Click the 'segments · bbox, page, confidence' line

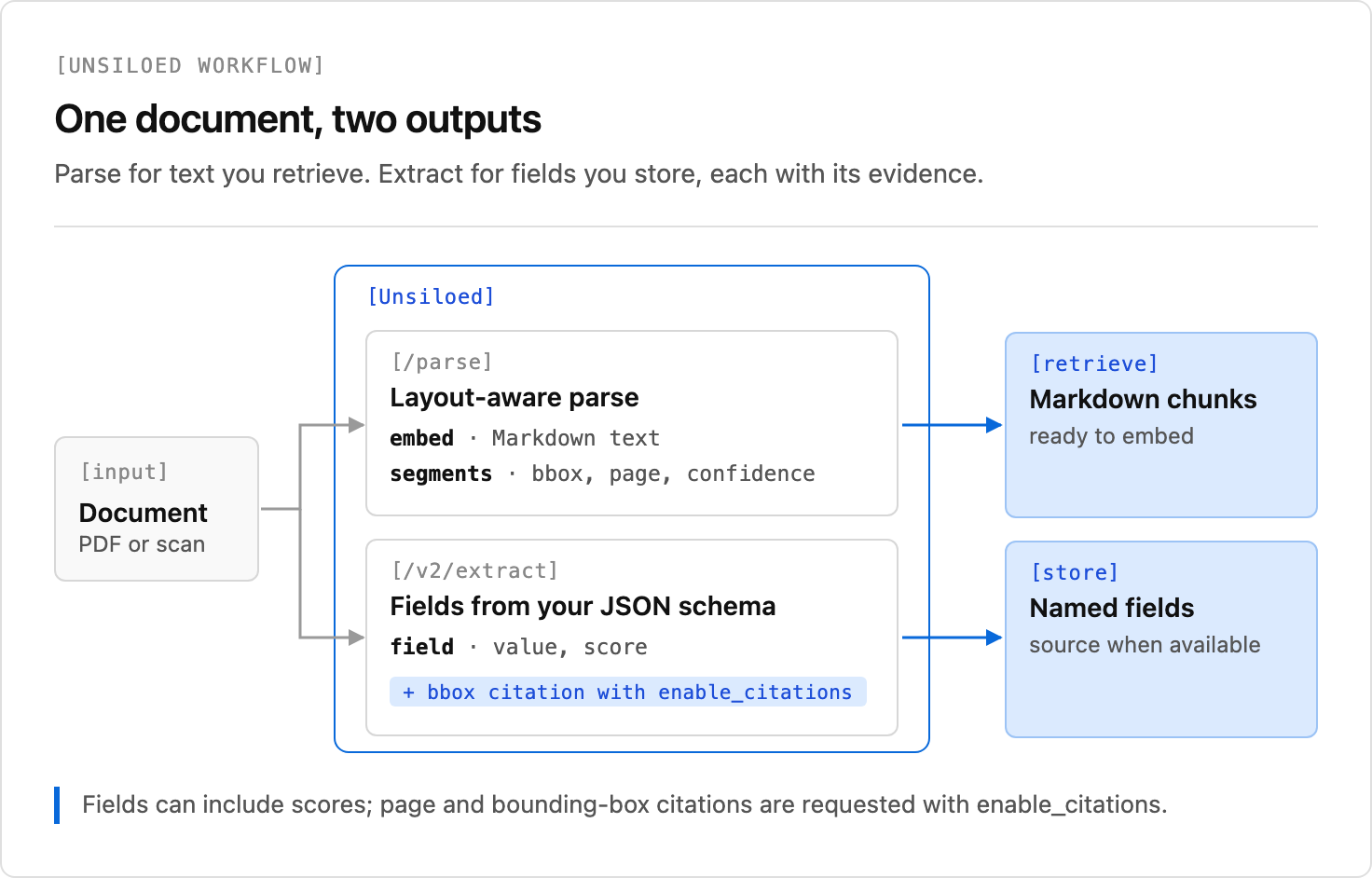[x=602, y=473]
